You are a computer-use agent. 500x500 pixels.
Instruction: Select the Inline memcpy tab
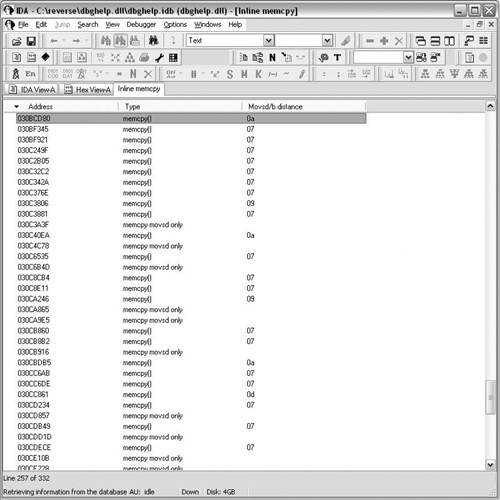(139, 89)
